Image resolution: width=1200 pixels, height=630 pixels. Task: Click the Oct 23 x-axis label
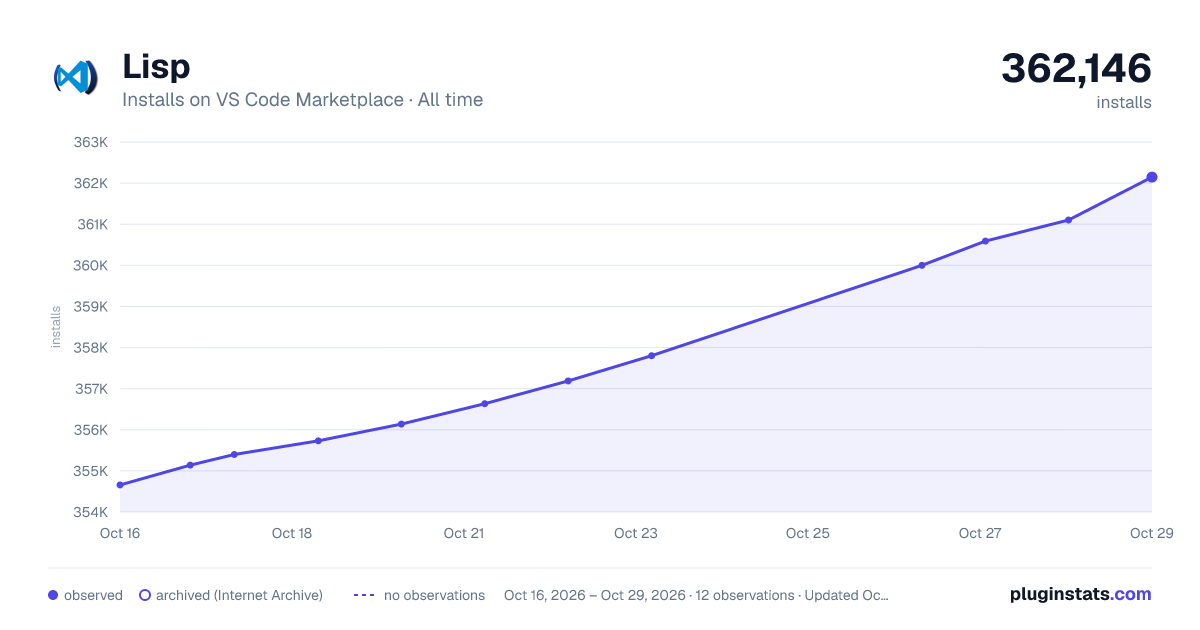(x=636, y=533)
